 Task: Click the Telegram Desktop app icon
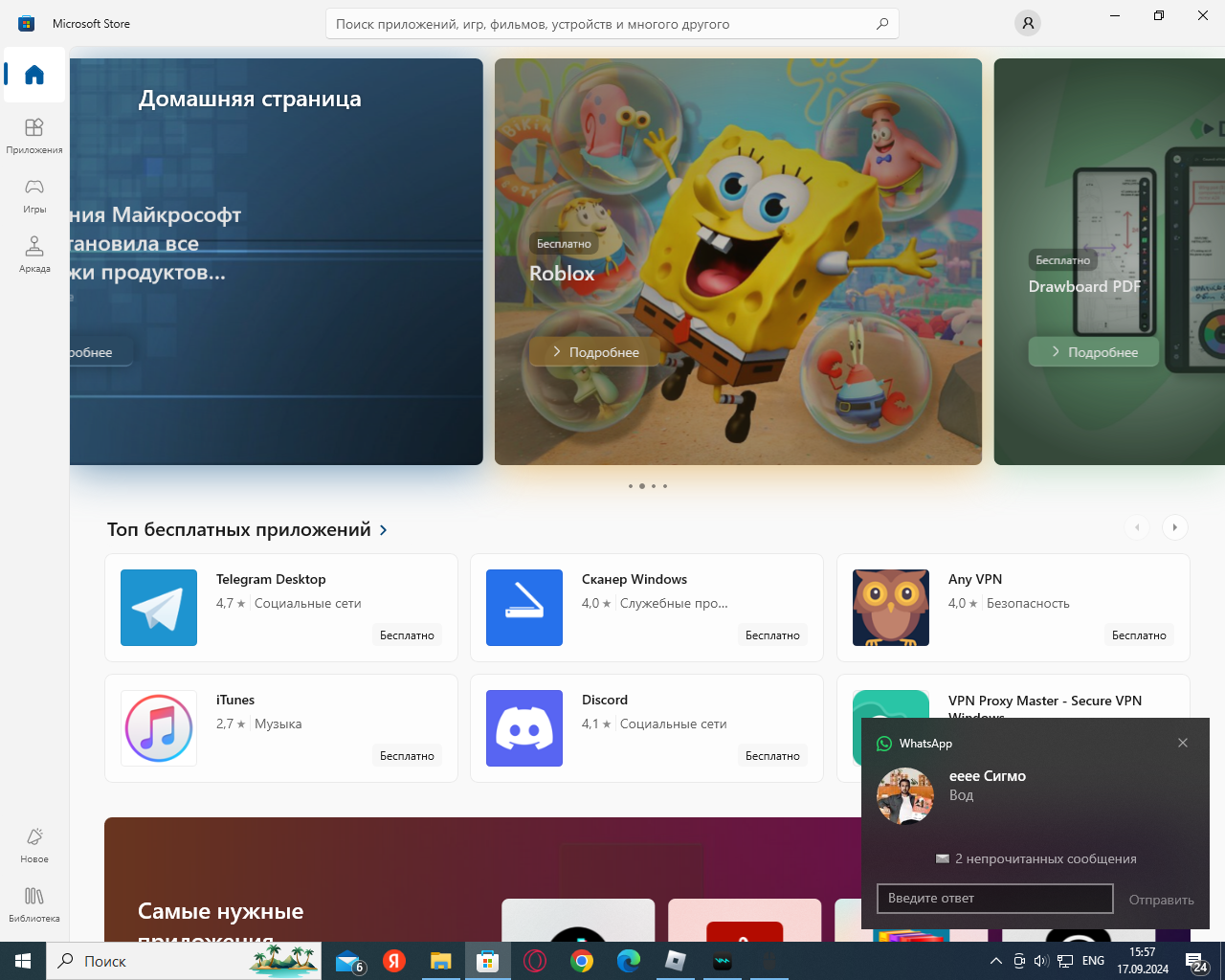(159, 608)
